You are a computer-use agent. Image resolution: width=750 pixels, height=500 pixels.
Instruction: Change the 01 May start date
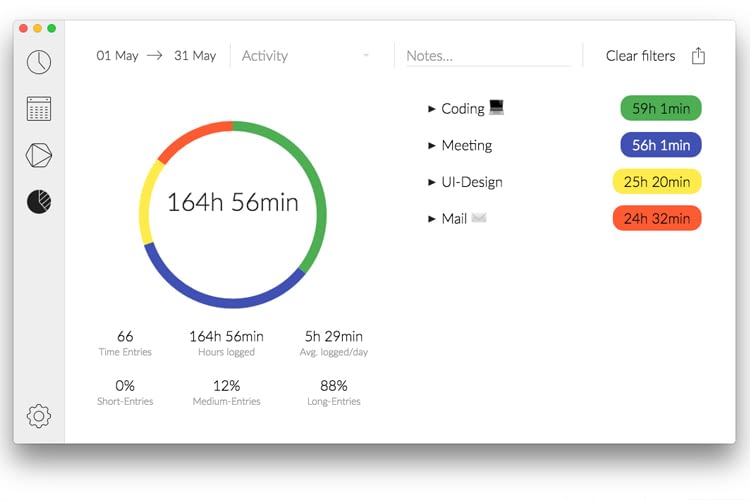pyautogui.click(x=117, y=56)
